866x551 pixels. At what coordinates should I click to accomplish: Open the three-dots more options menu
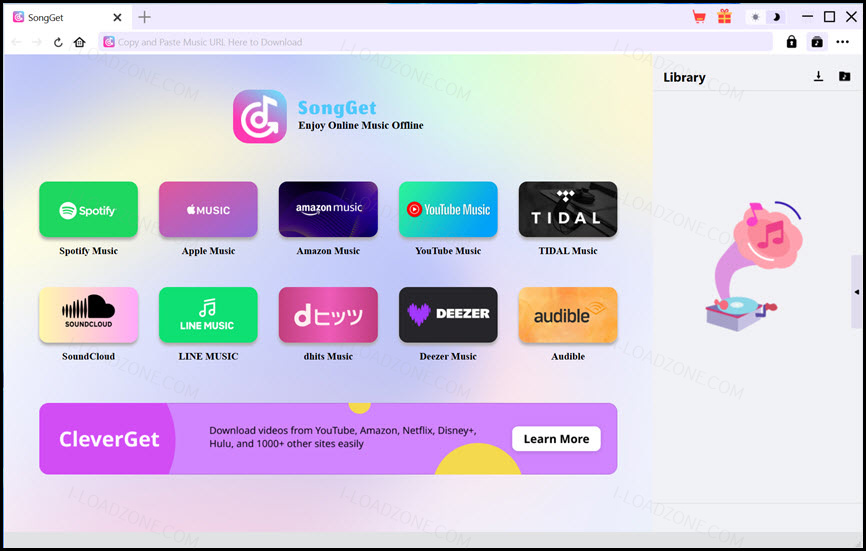pyautogui.click(x=842, y=42)
